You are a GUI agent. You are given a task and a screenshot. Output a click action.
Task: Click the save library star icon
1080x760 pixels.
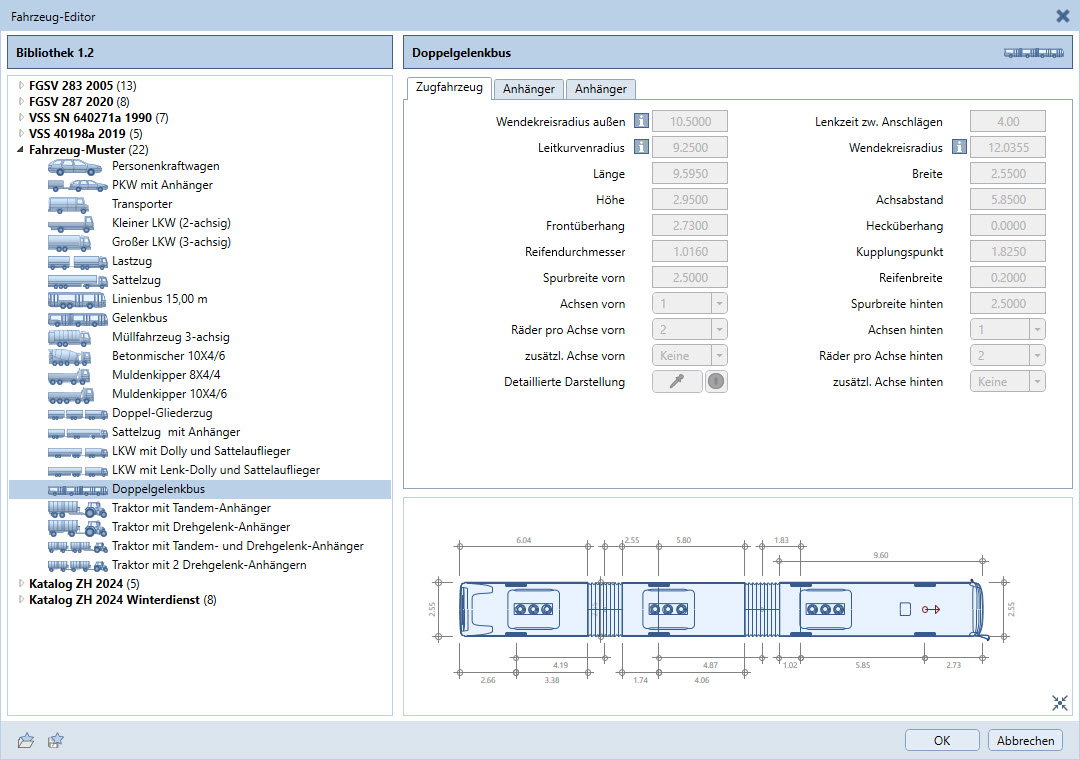pyautogui.click(x=56, y=740)
